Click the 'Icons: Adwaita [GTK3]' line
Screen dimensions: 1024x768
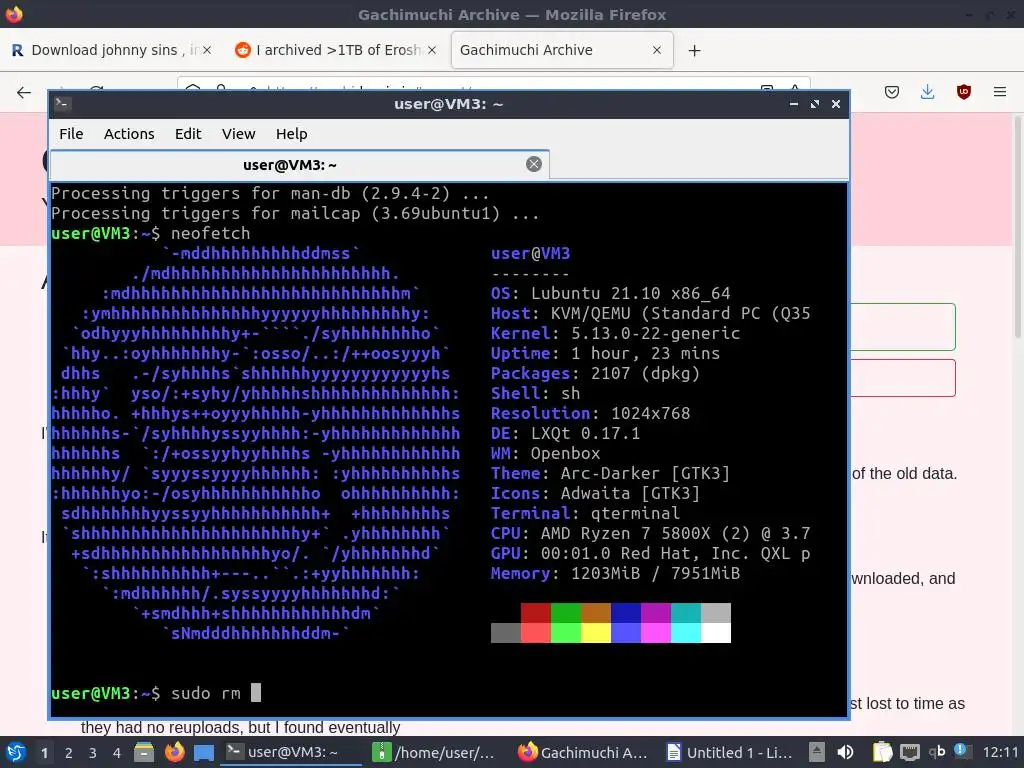click(596, 494)
